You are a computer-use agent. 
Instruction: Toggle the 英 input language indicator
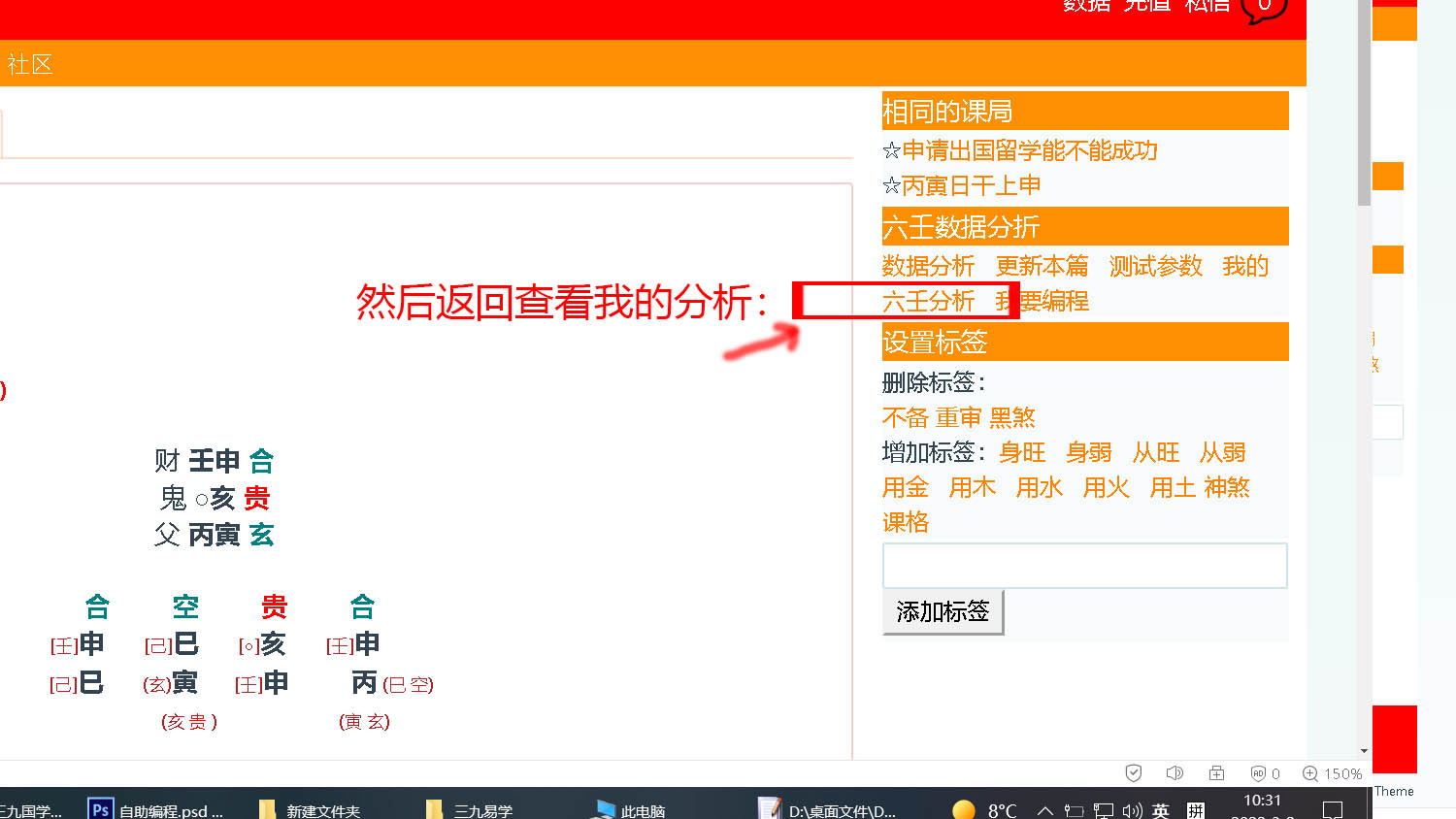tap(1161, 810)
